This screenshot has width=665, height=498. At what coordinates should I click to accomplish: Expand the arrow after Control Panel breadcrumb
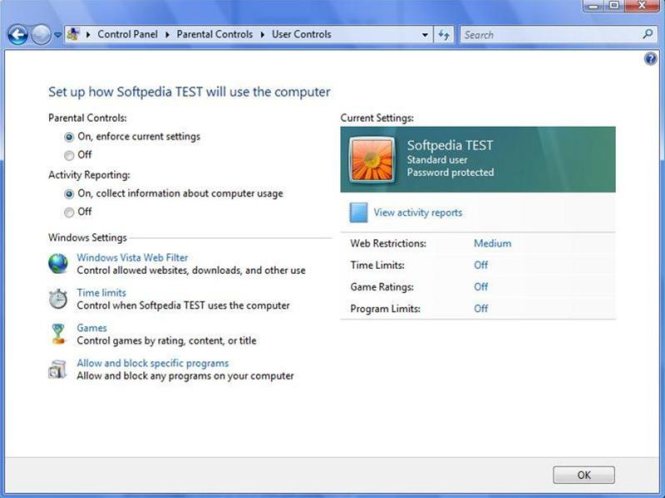(167, 35)
